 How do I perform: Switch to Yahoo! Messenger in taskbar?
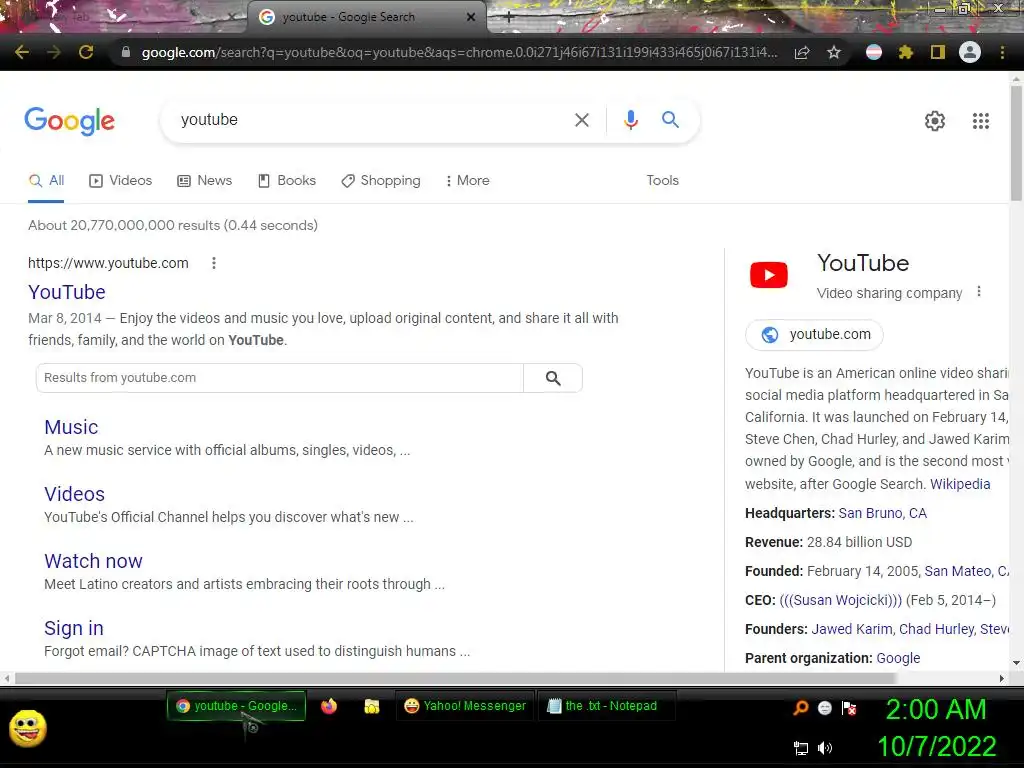pyautogui.click(x=465, y=706)
